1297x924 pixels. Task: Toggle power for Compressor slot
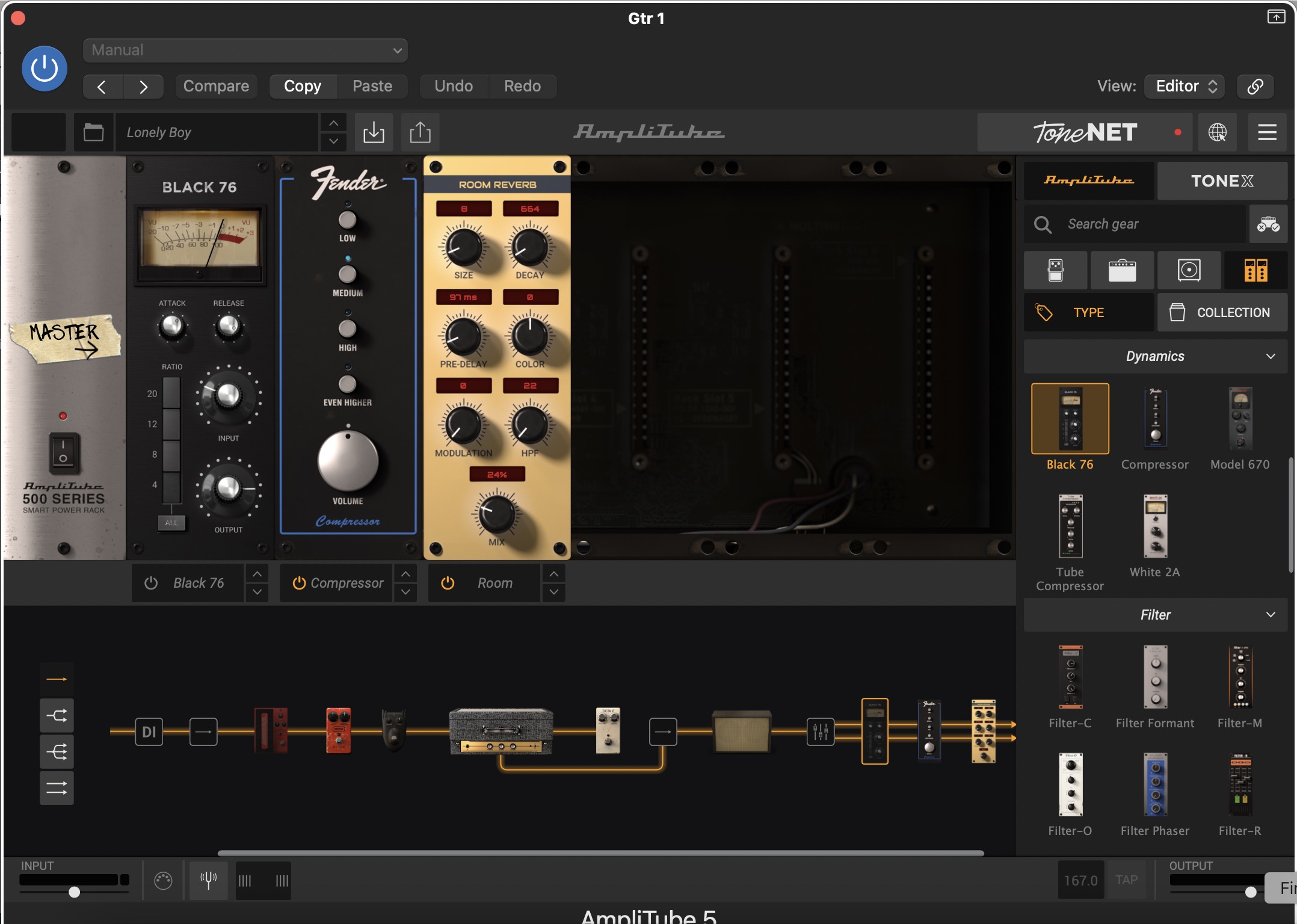coord(298,583)
